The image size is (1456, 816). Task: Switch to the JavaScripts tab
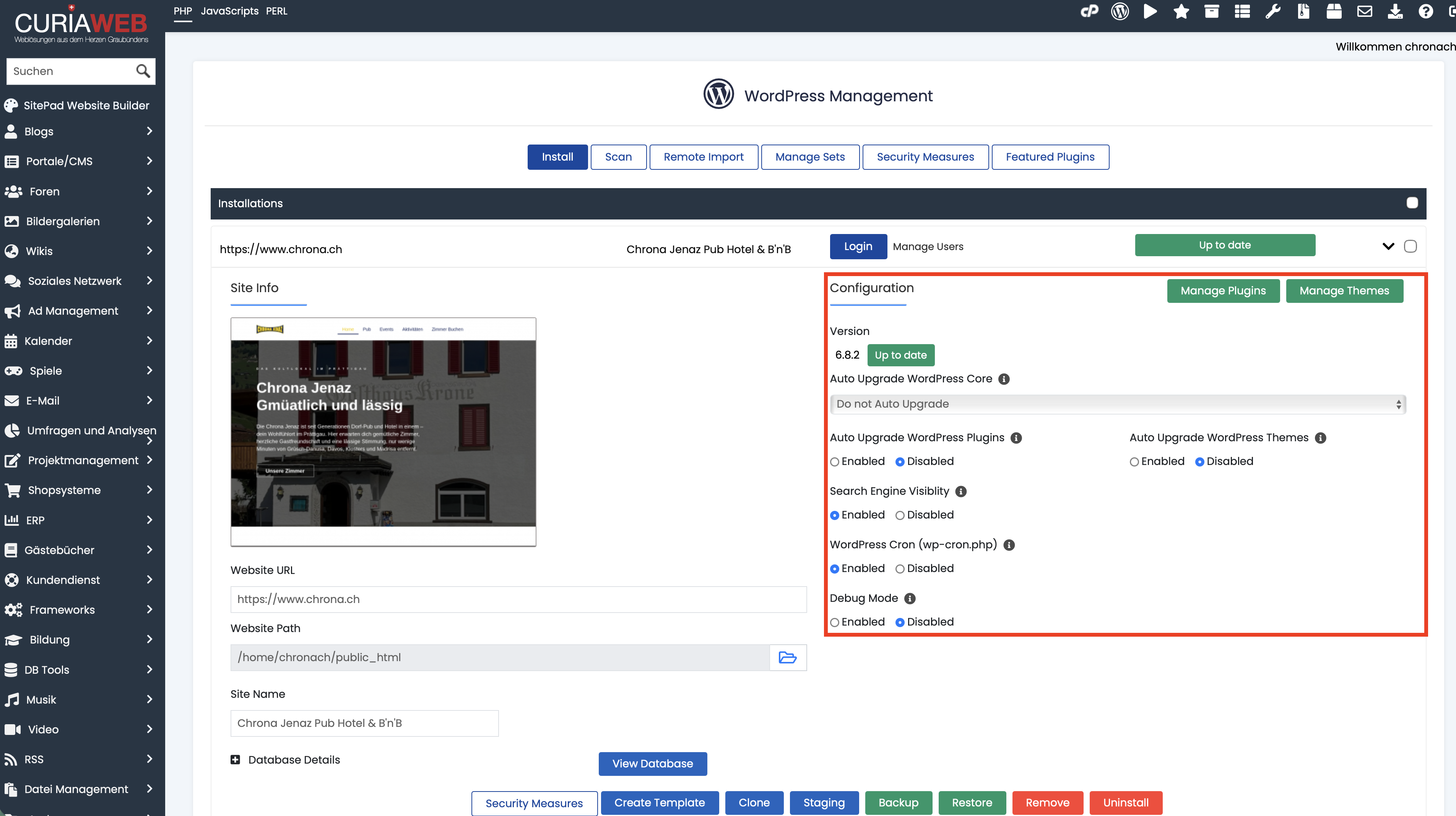point(229,11)
